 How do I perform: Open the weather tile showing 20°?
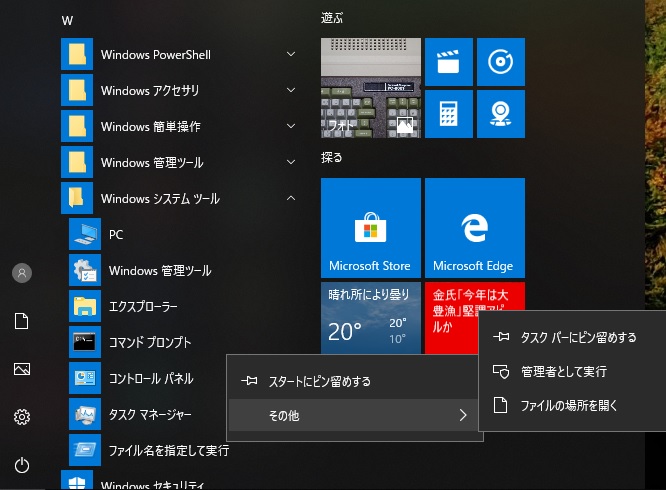(371, 318)
